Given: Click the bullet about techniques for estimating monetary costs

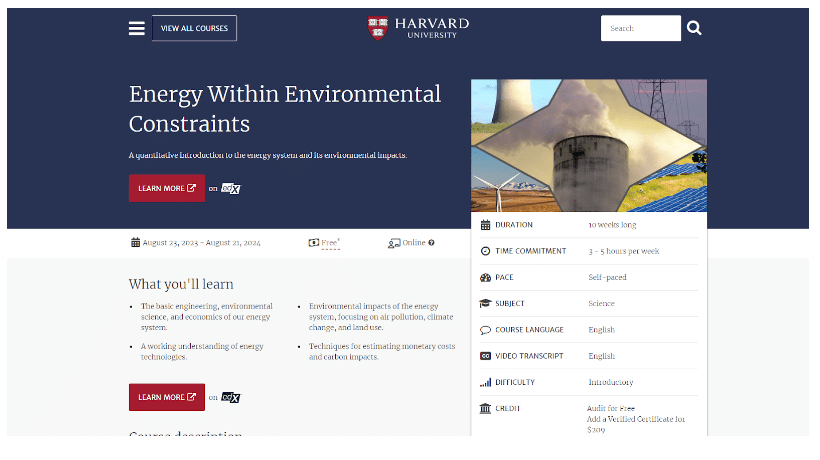Looking at the screenshot, I should coord(382,351).
